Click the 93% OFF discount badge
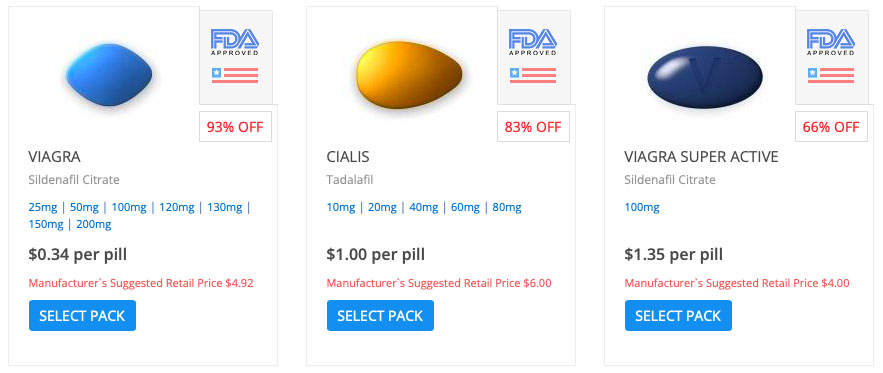Image resolution: width=883 pixels, height=373 pixels. [x=235, y=127]
